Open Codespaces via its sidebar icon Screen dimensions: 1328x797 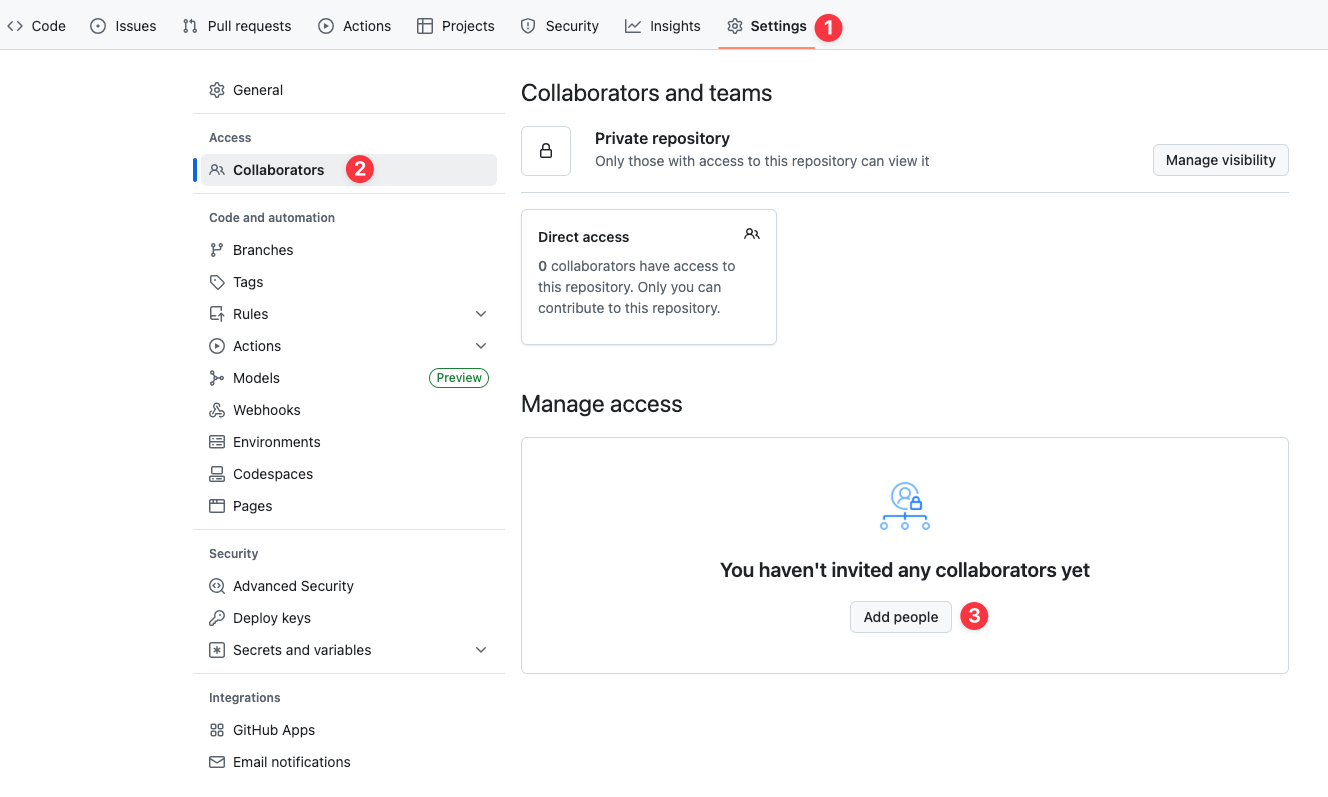(217, 473)
